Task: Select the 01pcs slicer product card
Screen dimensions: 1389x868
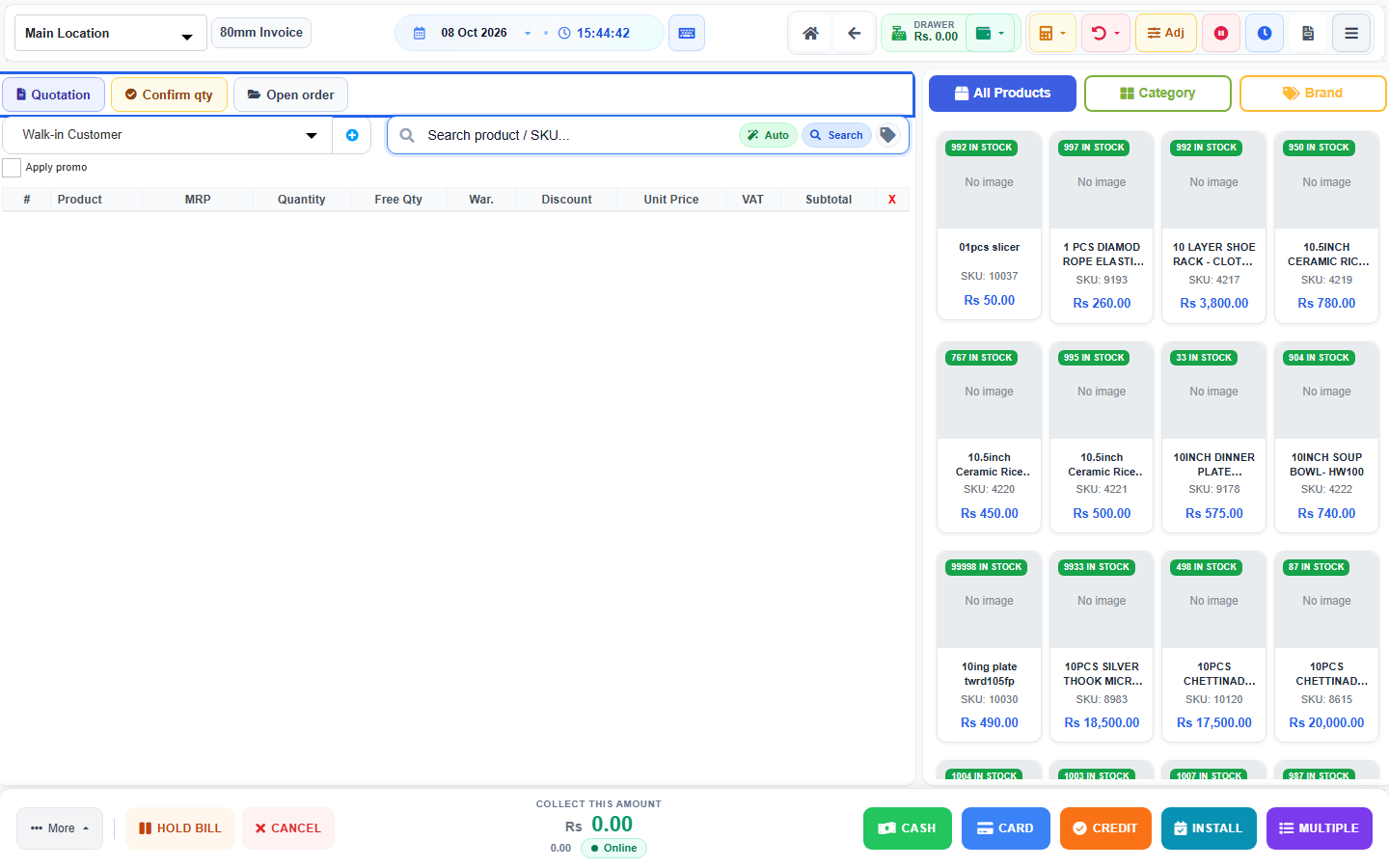Action: 990,226
